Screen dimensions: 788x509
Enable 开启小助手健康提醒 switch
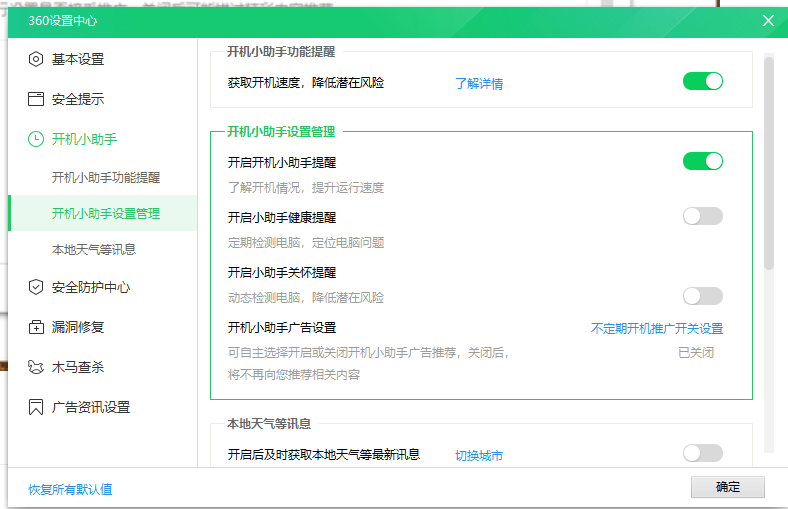(x=702, y=216)
